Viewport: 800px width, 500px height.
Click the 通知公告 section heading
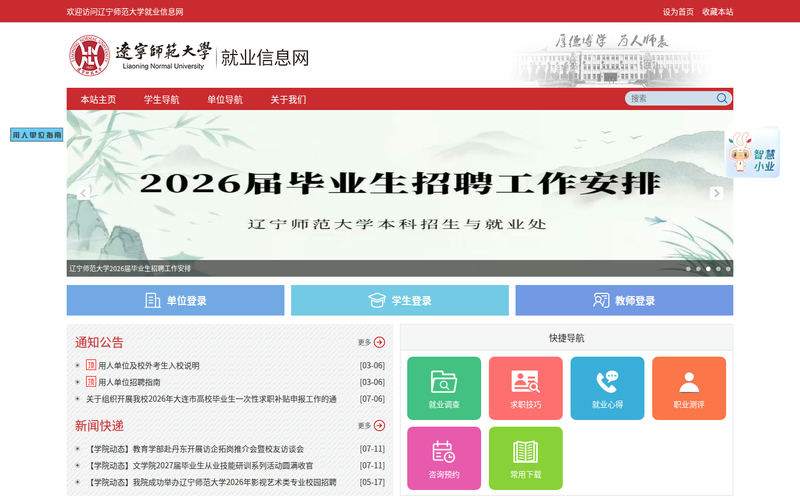(99, 342)
